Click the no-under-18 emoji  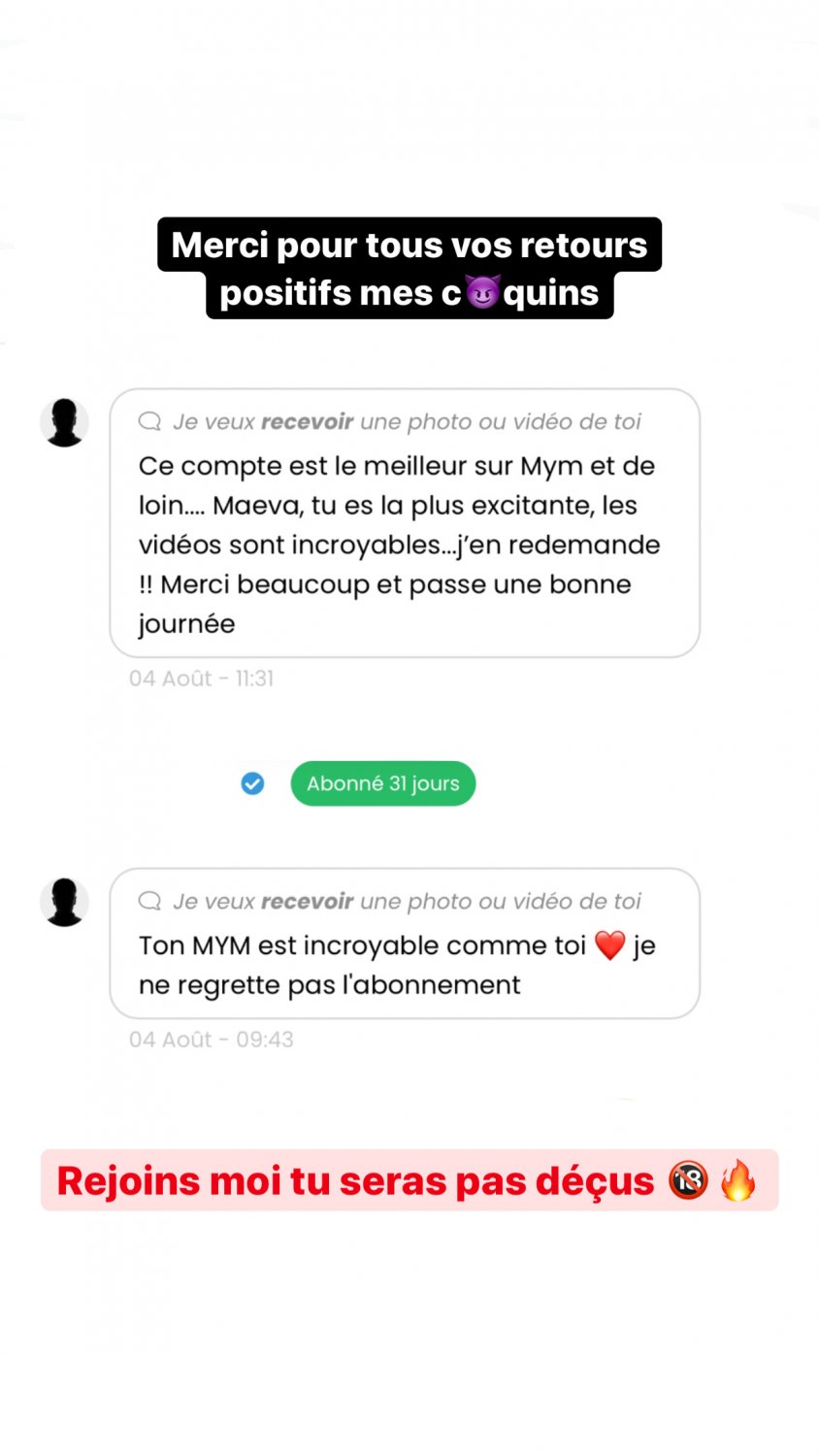(688, 1180)
